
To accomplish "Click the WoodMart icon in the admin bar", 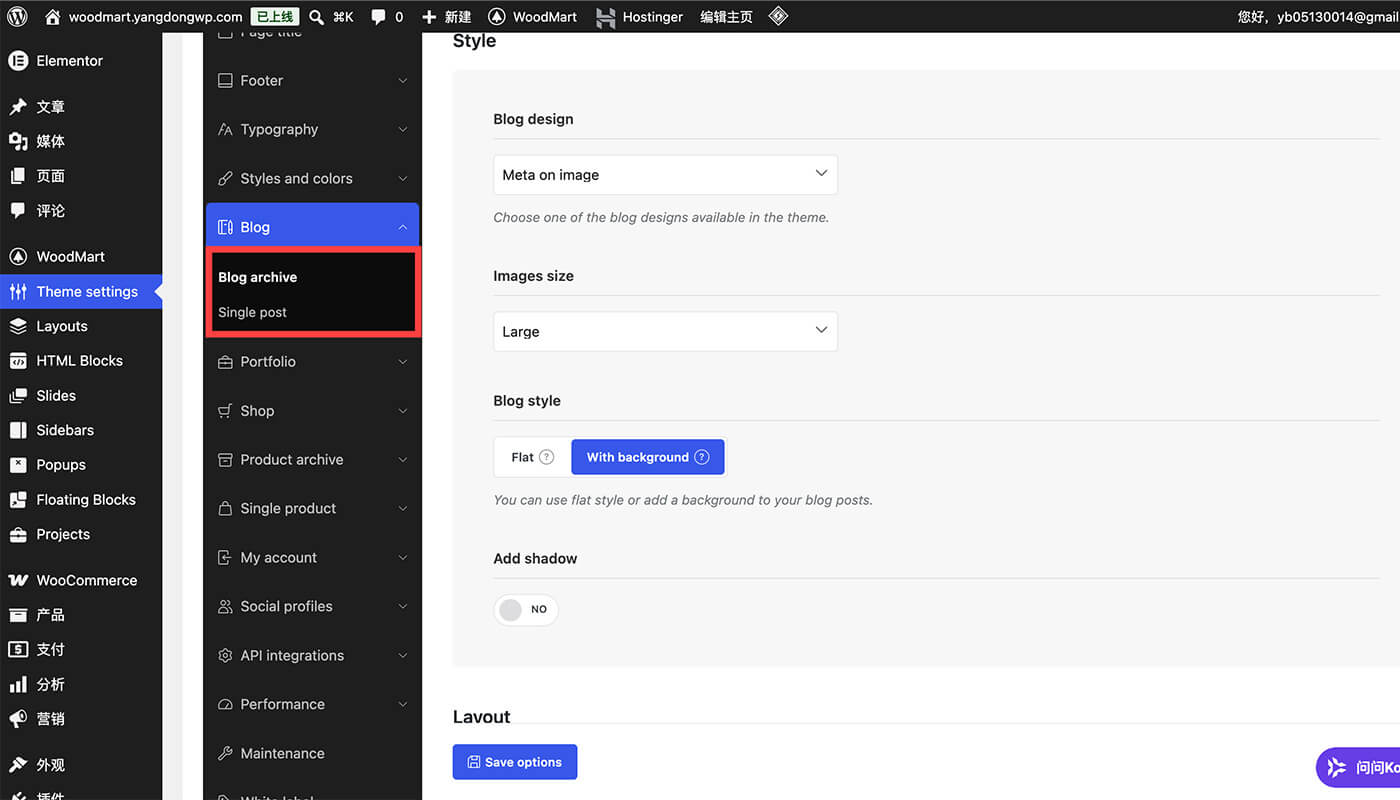I will tap(496, 16).
